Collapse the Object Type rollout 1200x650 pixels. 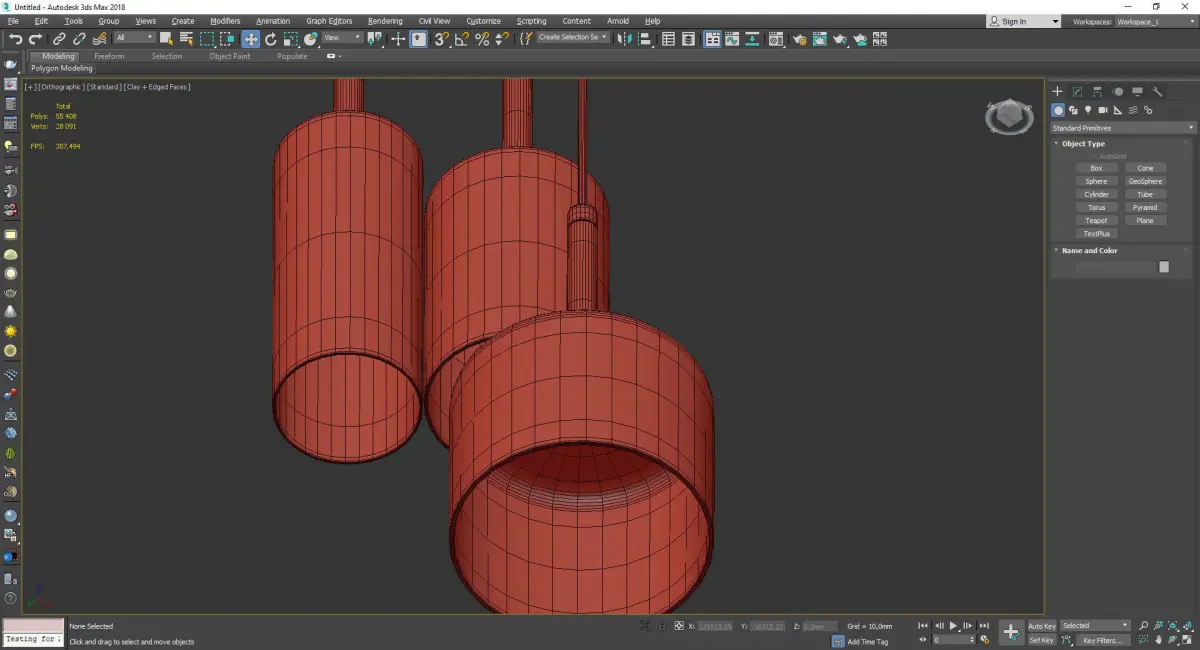pos(1083,144)
